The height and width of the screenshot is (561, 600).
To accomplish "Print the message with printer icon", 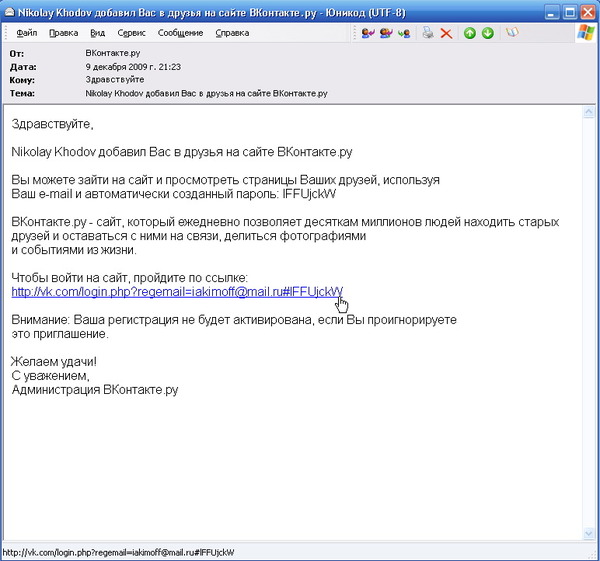I will pyautogui.click(x=428, y=33).
